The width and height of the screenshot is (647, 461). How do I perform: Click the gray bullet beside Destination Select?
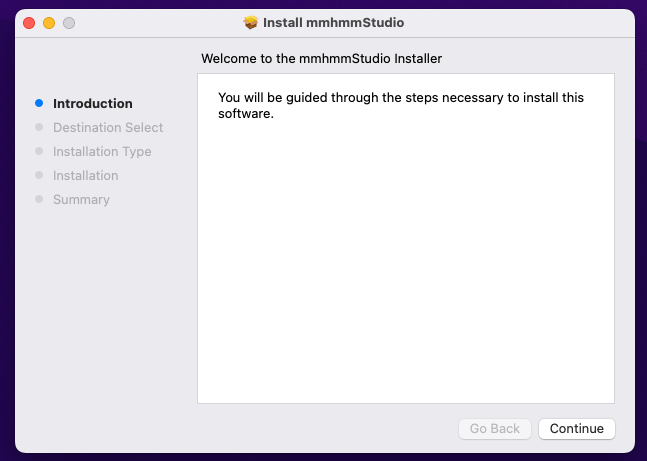coord(39,127)
